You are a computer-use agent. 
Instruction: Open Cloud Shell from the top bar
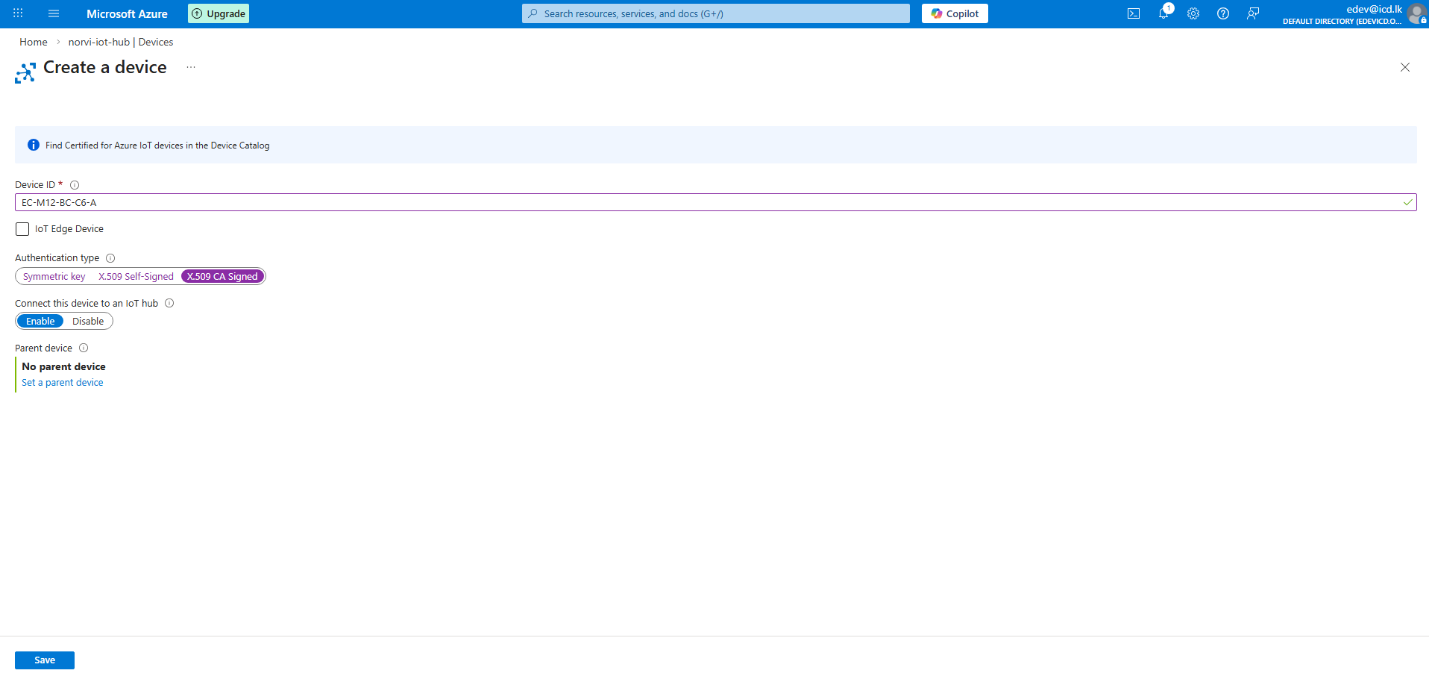pos(1134,13)
